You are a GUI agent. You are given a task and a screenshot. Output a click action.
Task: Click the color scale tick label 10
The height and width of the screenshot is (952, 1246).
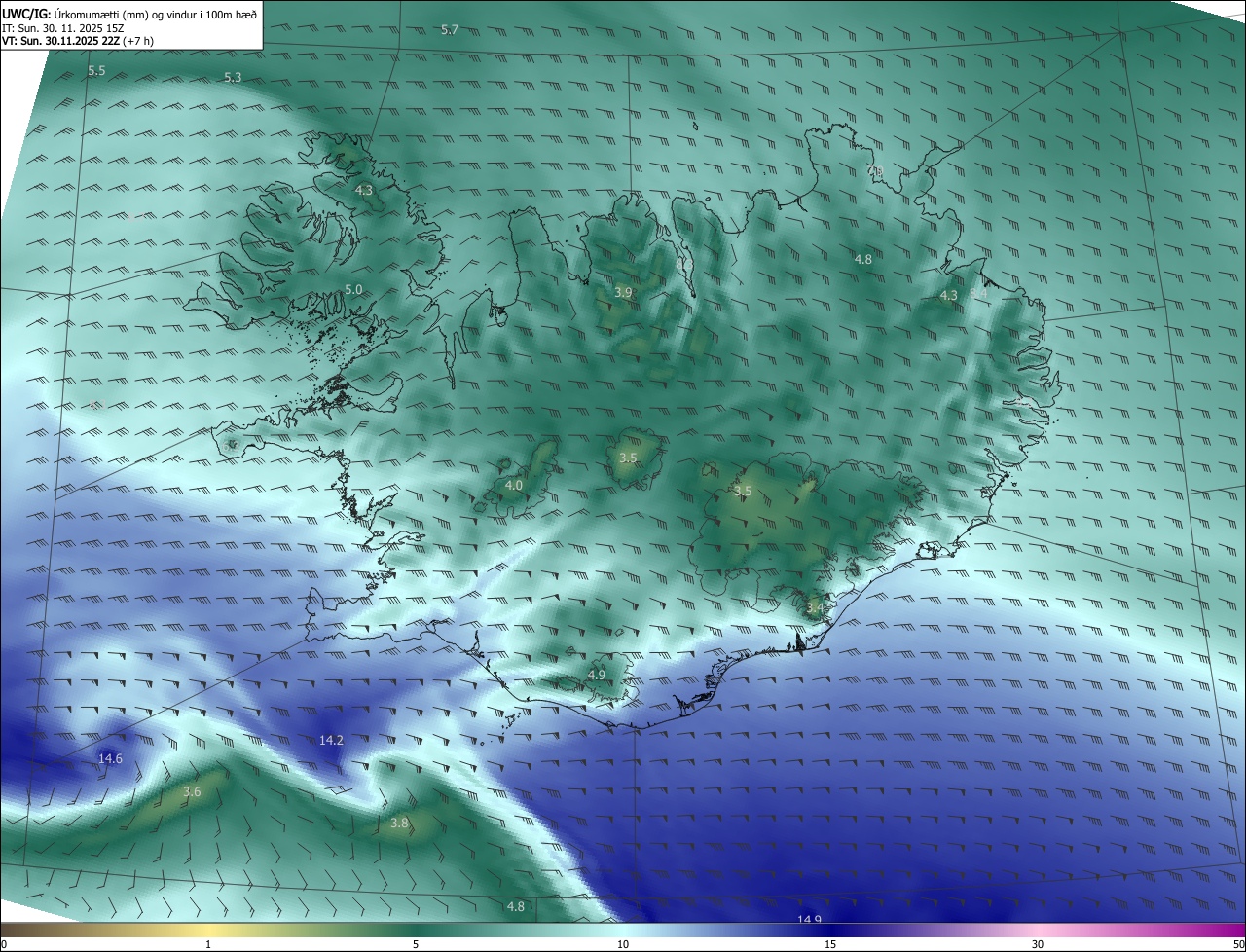(x=623, y=944)
